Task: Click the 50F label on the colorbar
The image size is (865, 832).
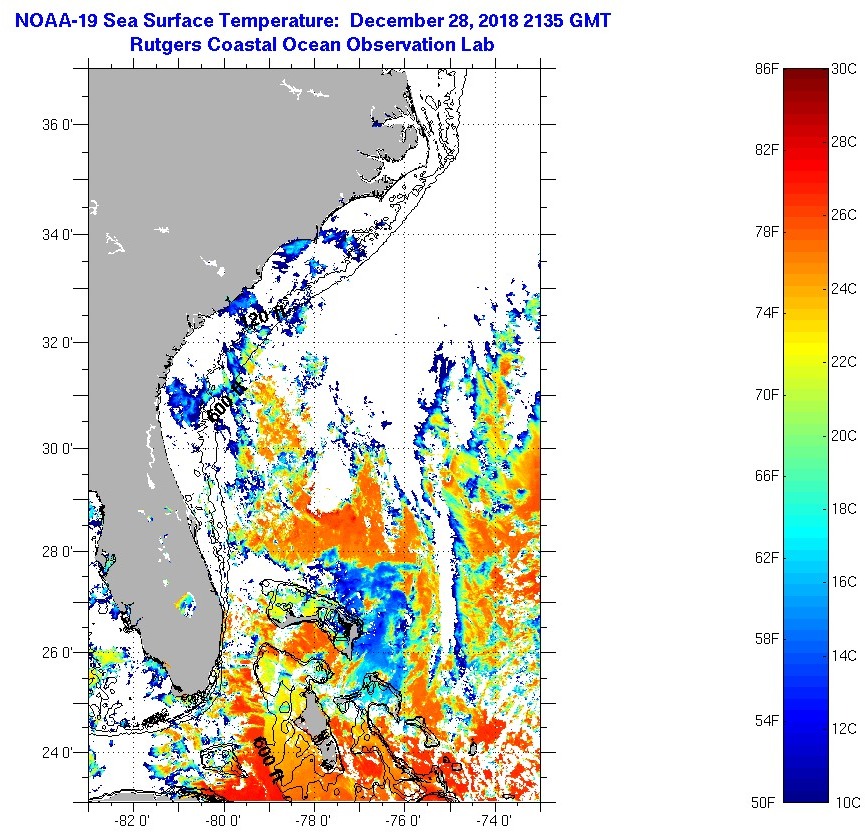Action: click(767, 801)
